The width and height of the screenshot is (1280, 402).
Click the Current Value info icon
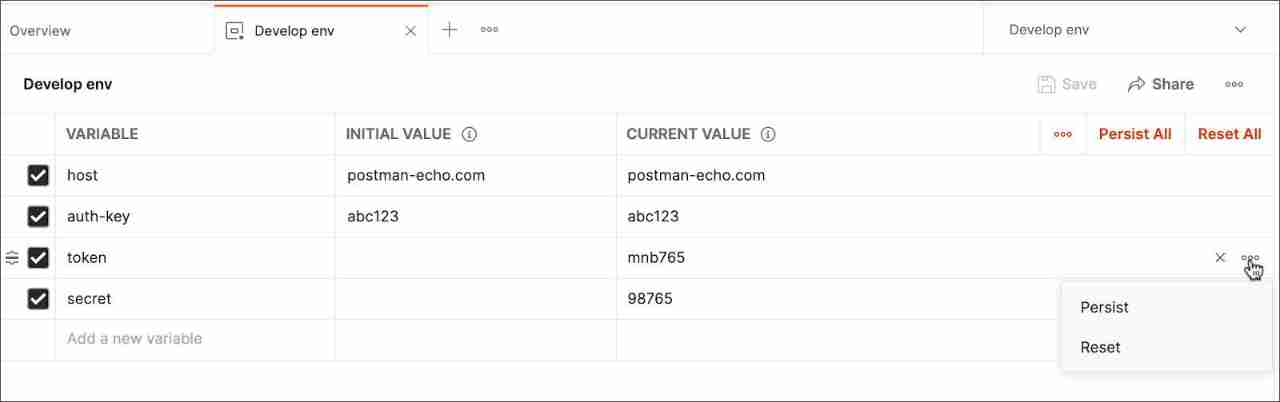pyautogui.click(x=768, y=134)
